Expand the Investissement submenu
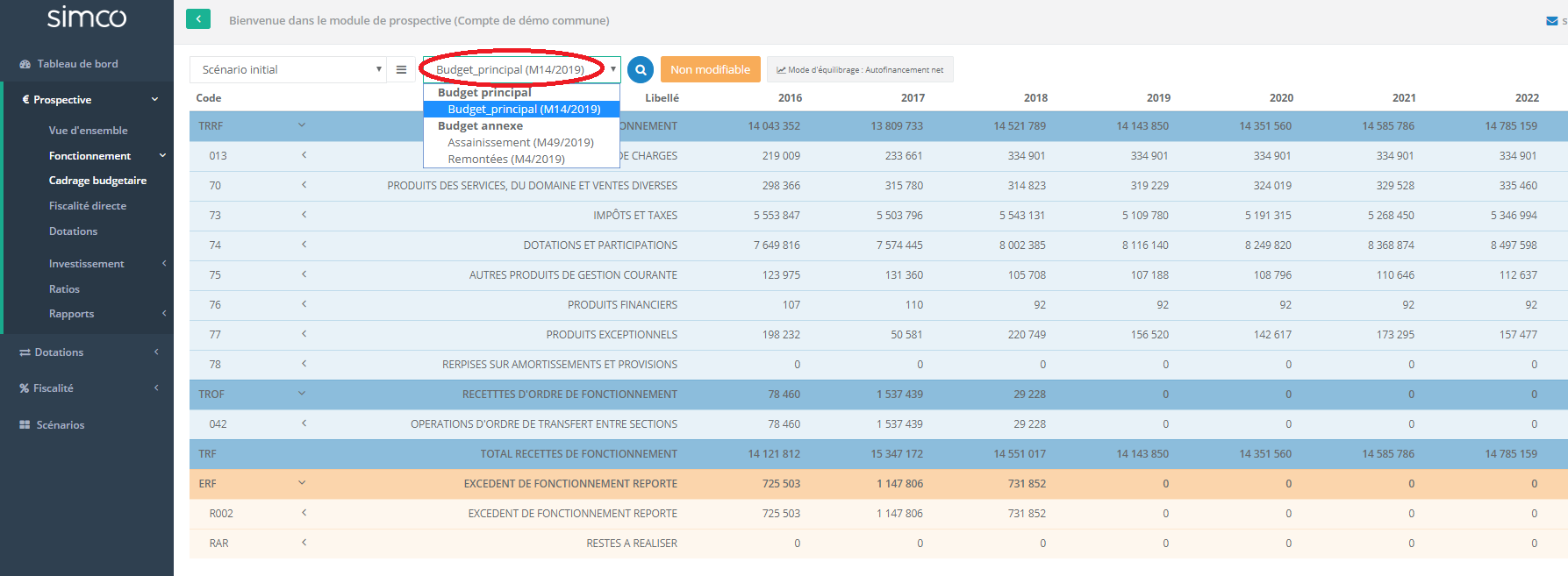 coord(86,264)
